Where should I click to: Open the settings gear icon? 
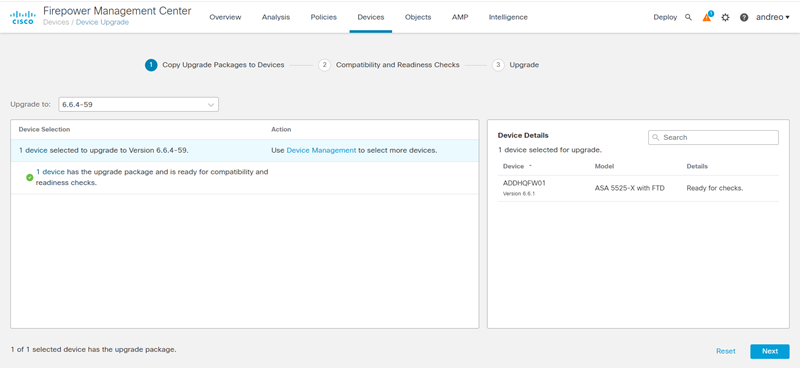(725, 17)
